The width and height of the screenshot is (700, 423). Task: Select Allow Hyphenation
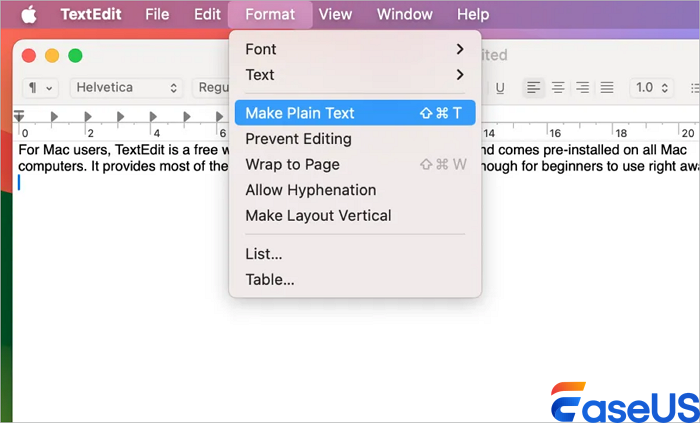point(355,190)
